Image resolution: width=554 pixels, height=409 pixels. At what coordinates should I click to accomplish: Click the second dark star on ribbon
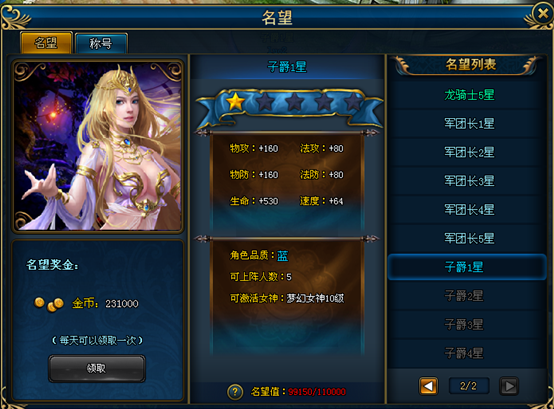point(265,102)
